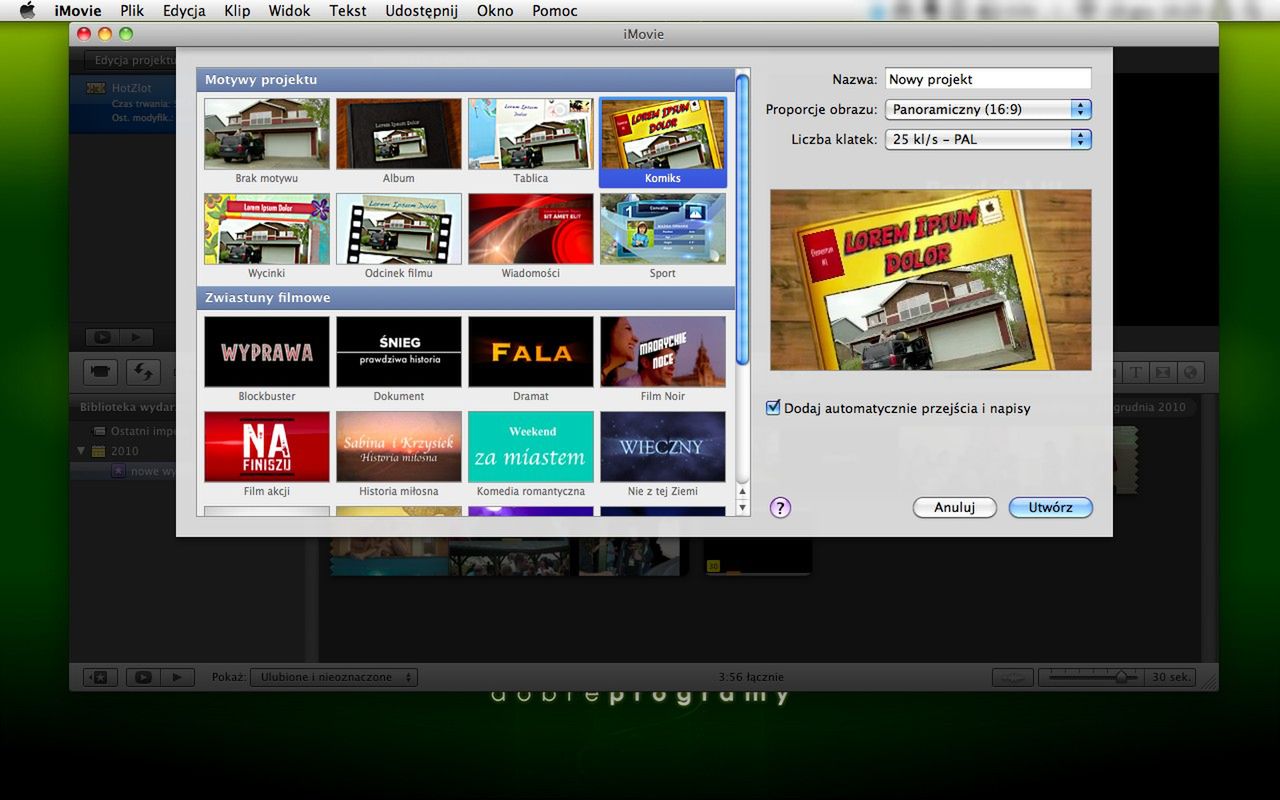Open the Plik menu
Viewport: 1280px width, 800px height.
132,11
